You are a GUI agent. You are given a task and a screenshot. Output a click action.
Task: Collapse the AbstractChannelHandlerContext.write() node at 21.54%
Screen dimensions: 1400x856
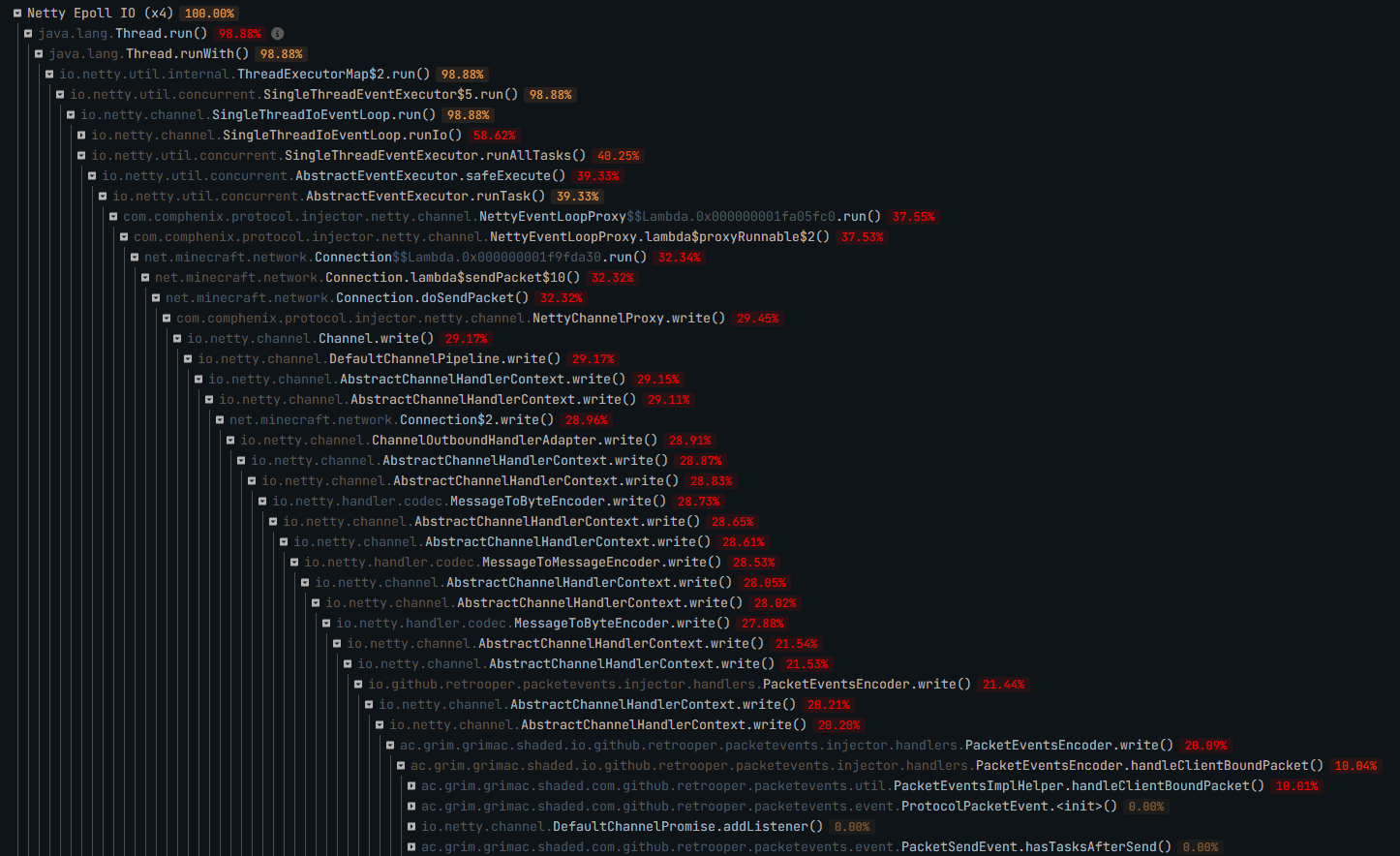[x=337, y=644]
